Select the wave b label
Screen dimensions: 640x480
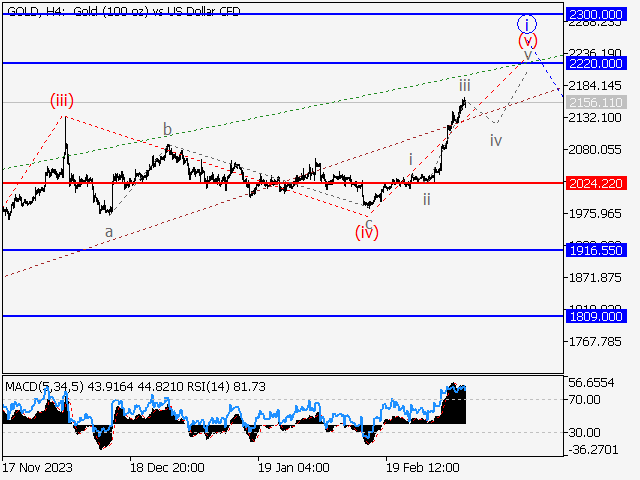coord(167,129)
